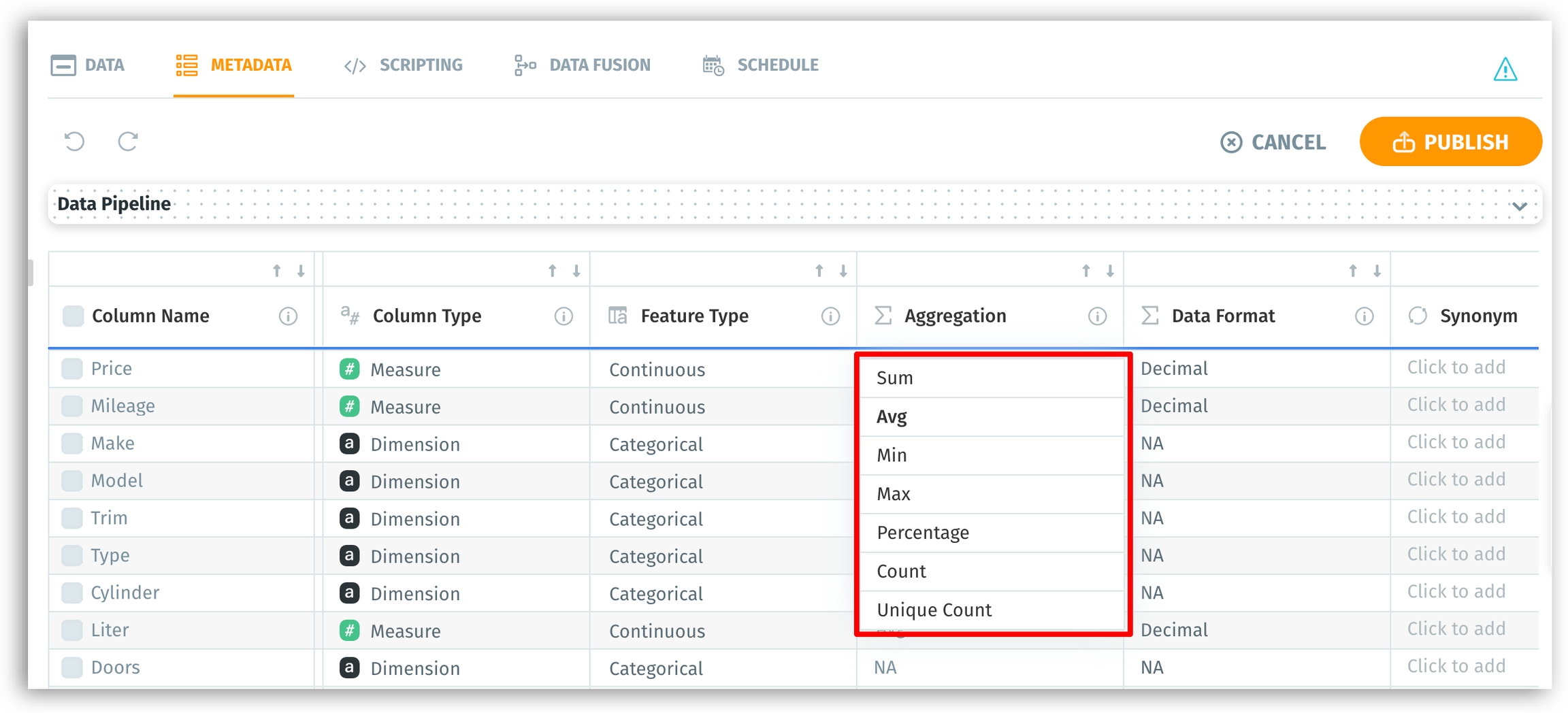Click info icon beside Aggregation header
This screenshot has height=713, width=1568.
coord(1097,316)
